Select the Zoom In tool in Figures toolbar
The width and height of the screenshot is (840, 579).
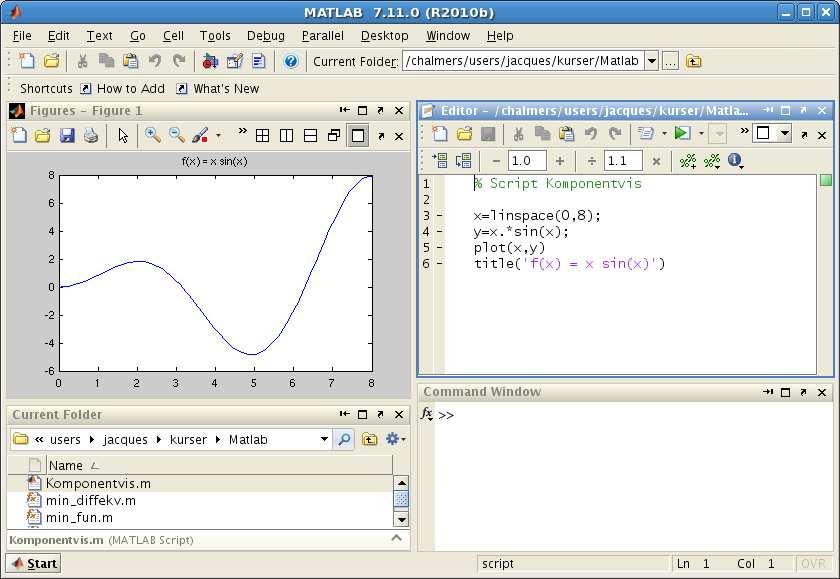(x=153, y=135)
